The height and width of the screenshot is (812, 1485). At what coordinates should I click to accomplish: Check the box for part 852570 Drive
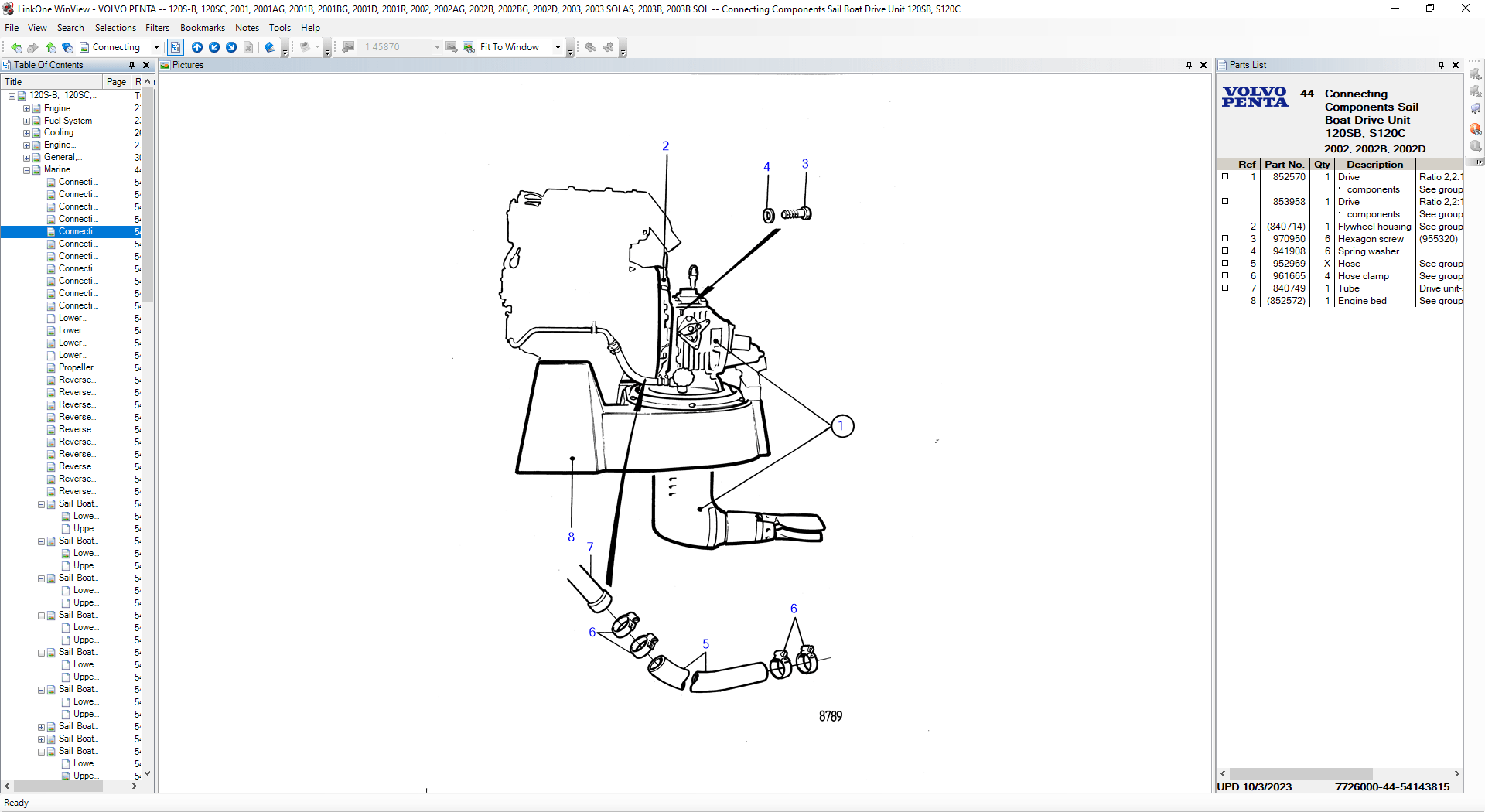[1225, 177]
